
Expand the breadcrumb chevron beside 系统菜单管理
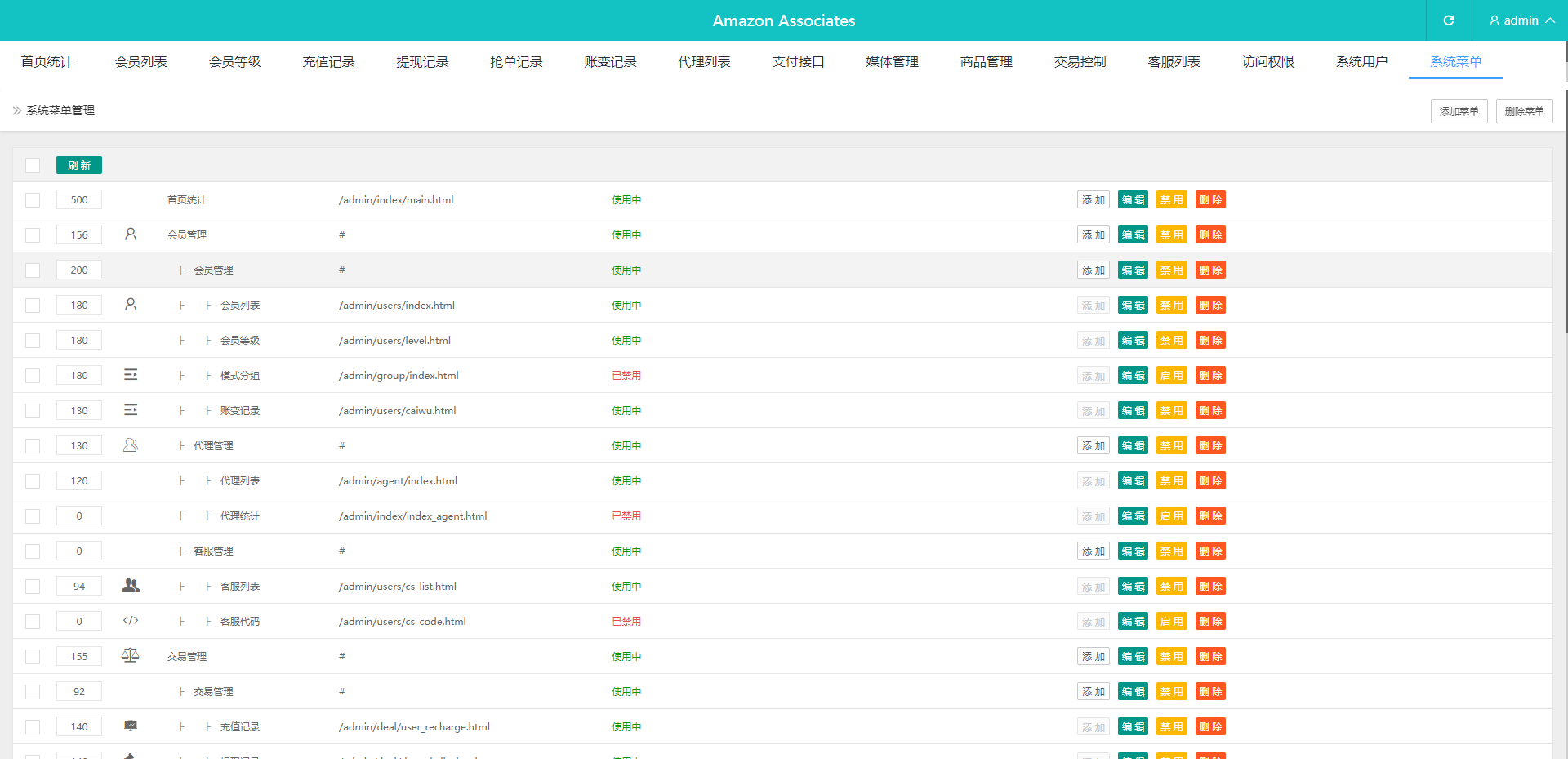[x=16, y=110]
